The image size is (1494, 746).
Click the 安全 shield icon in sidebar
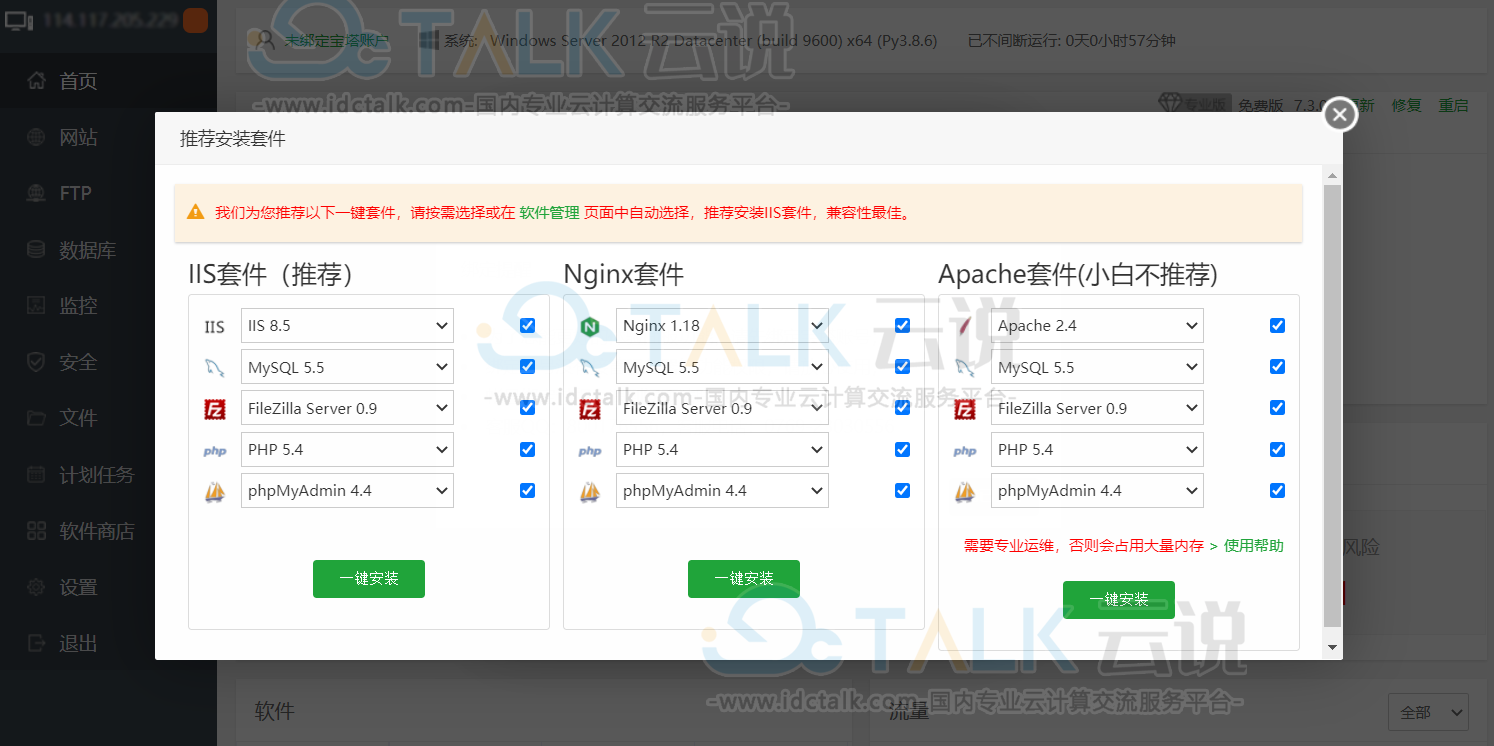tap(37, 362)
